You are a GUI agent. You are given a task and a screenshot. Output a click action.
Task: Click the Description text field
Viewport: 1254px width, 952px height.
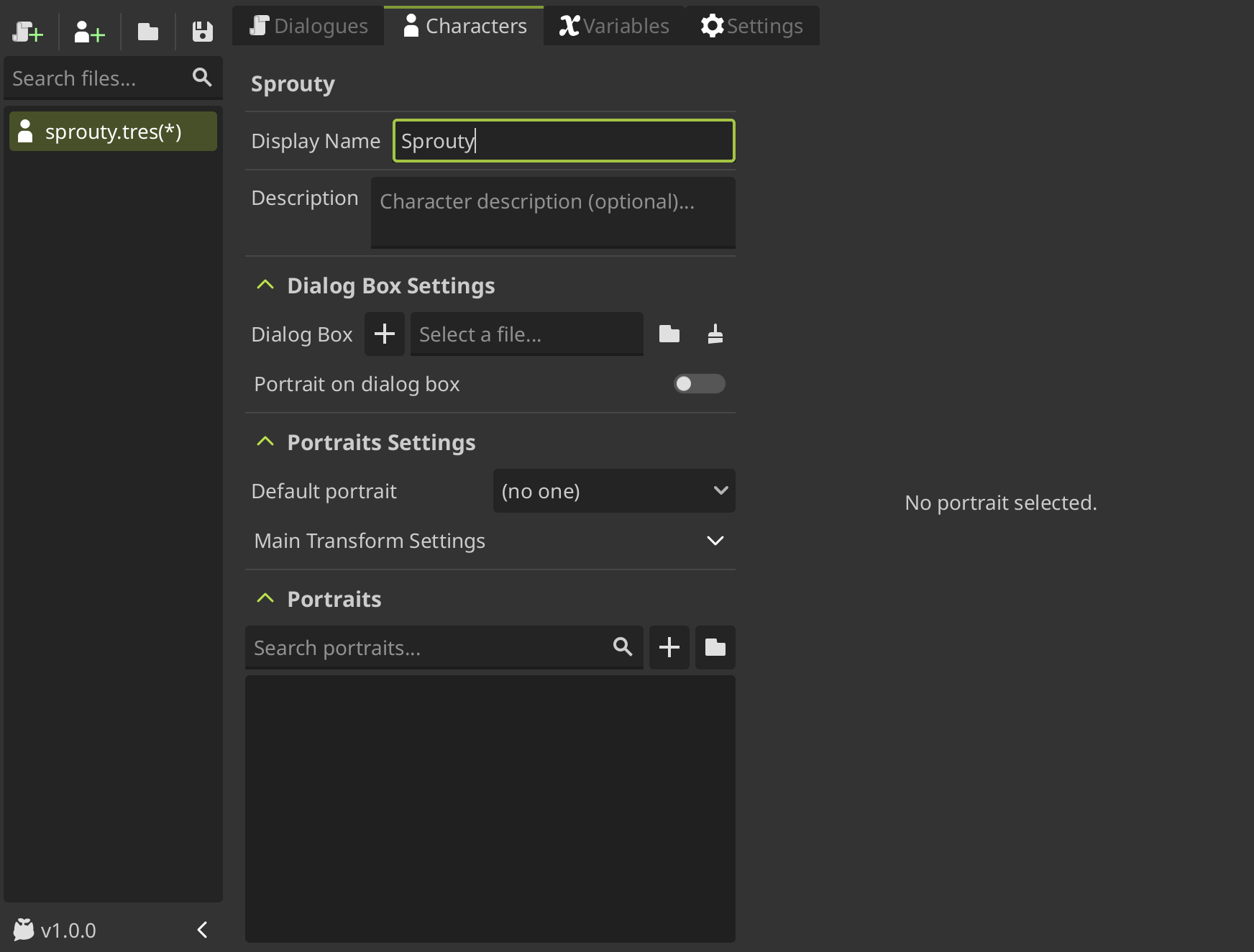[x=552, y=213]
